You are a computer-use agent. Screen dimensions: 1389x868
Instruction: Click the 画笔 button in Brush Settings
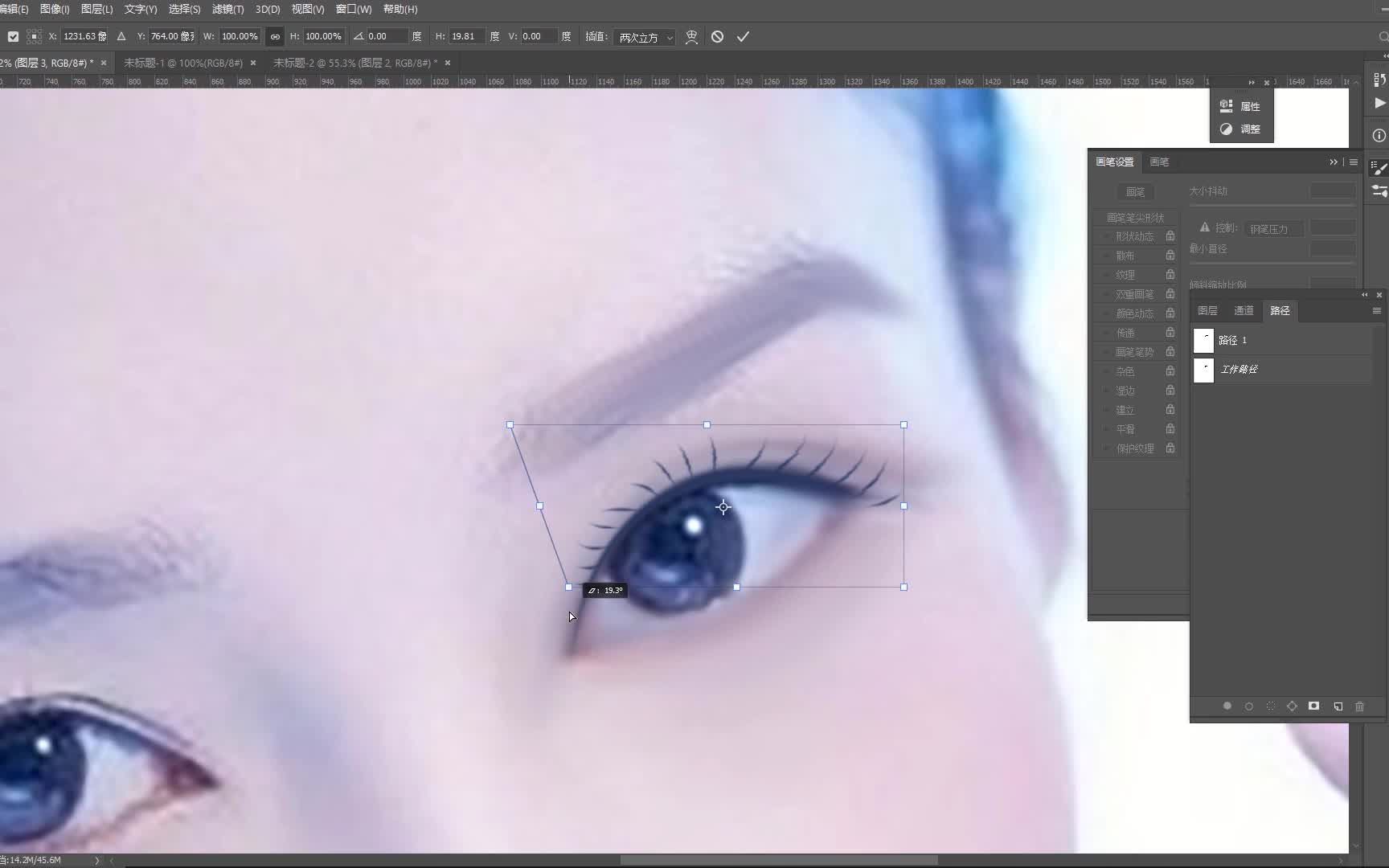pyautogui.click(x=1135, y=192)
